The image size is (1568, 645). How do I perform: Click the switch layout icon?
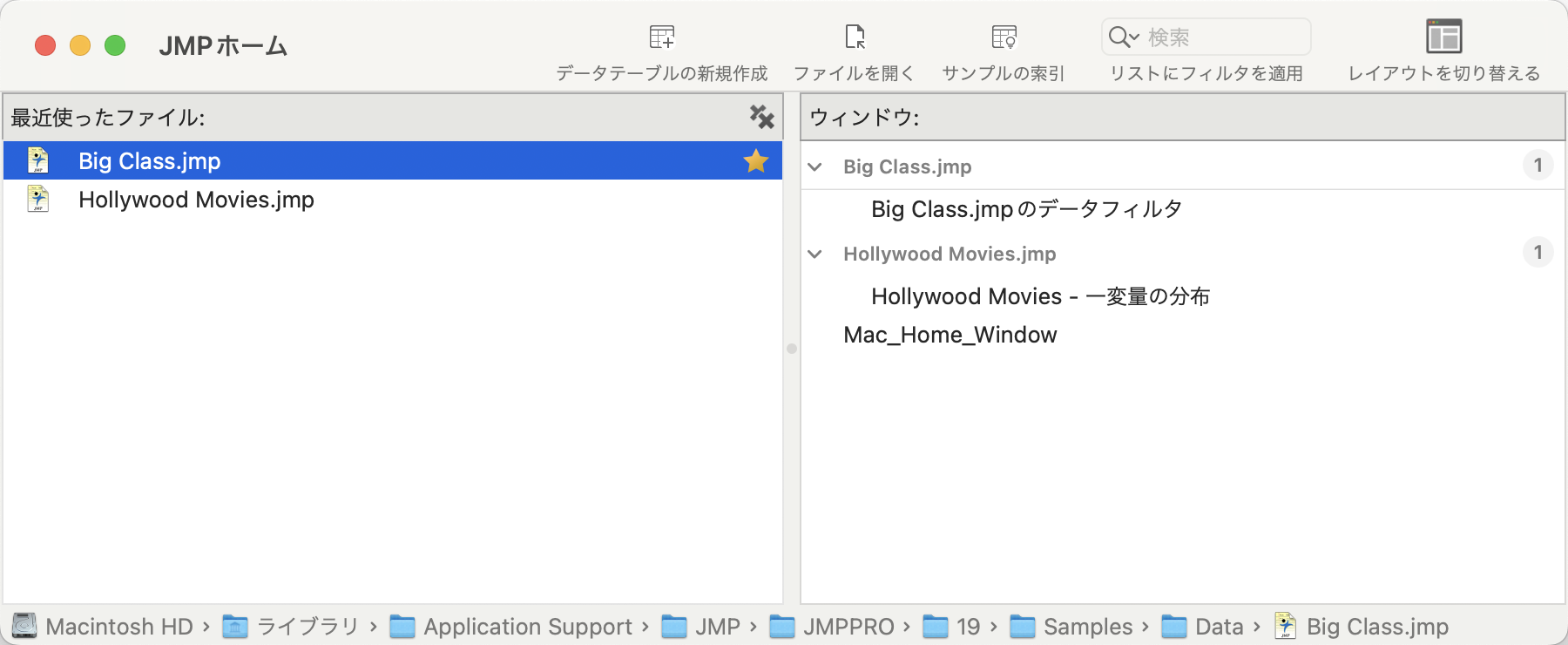point(1443,37)
